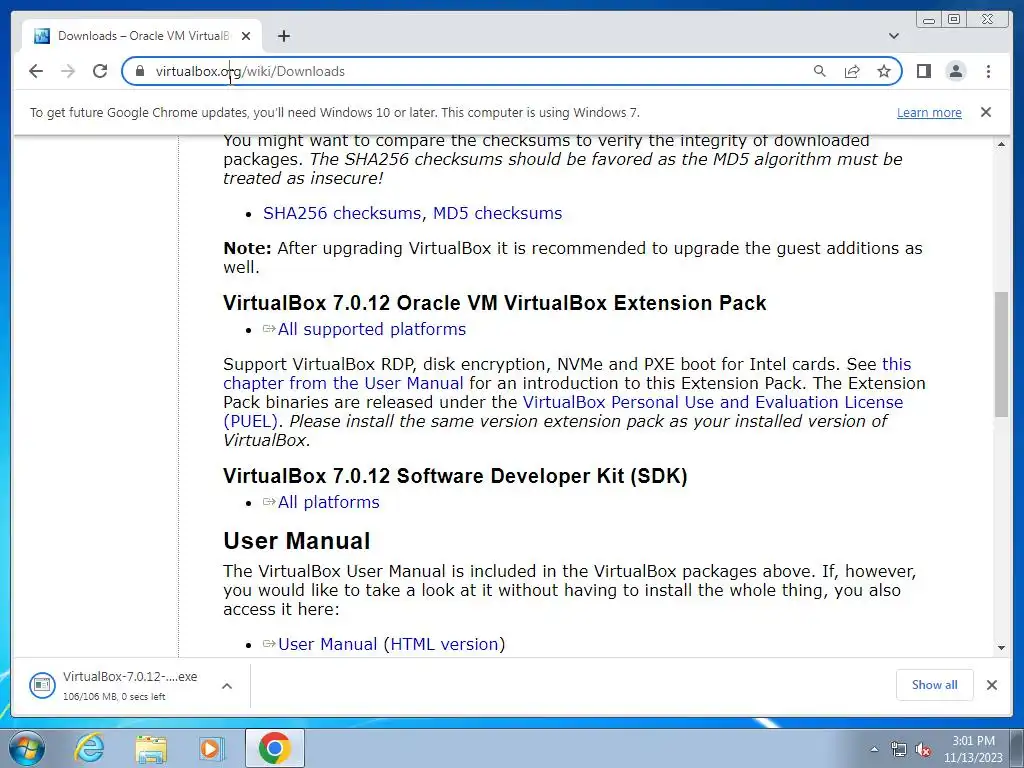Click Show all downloads button
Viewport: 1024px width, 768px height.
(x=934, y=684)
